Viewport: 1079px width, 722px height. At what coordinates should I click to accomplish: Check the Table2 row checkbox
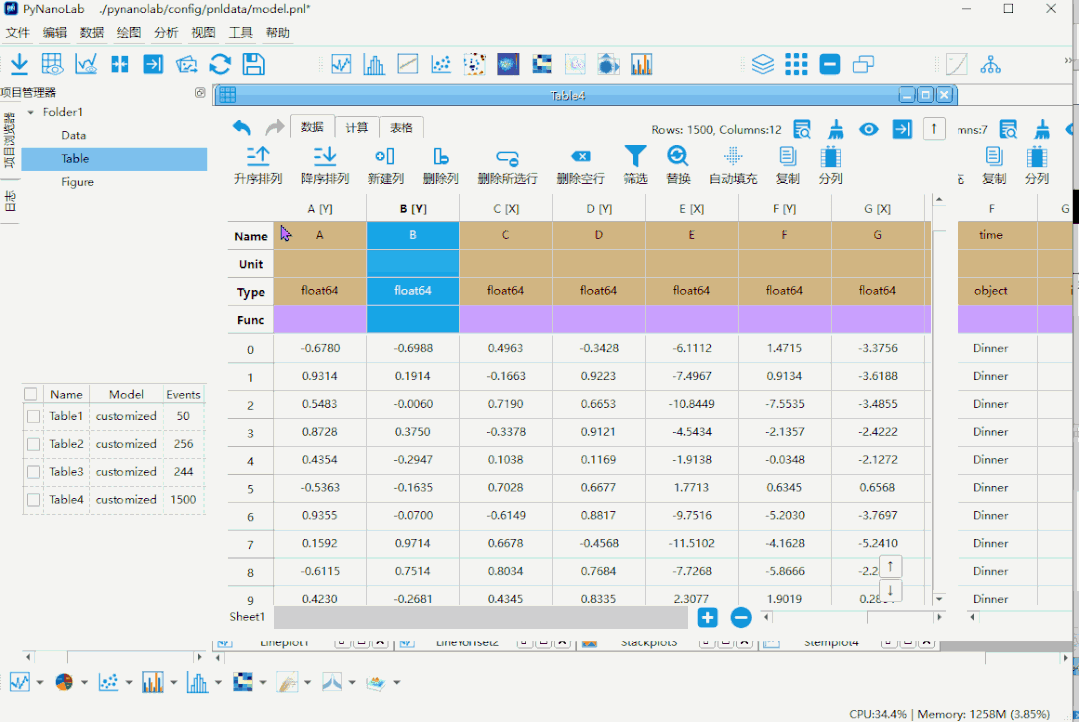(33, 444)
